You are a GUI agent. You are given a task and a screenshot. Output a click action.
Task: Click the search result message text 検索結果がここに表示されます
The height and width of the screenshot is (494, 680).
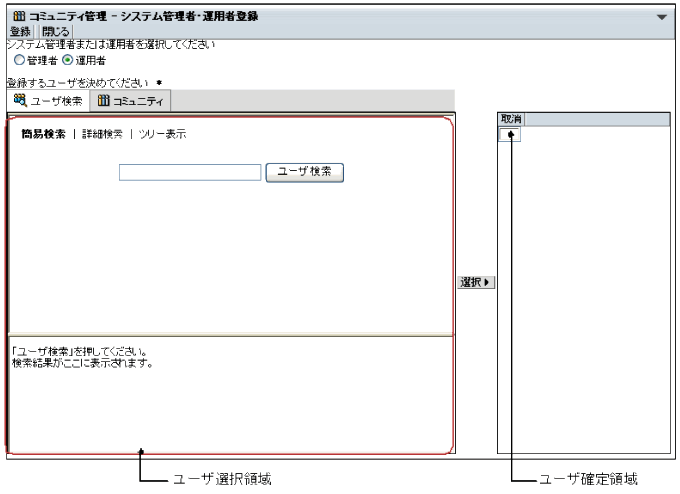coord(82,363)
